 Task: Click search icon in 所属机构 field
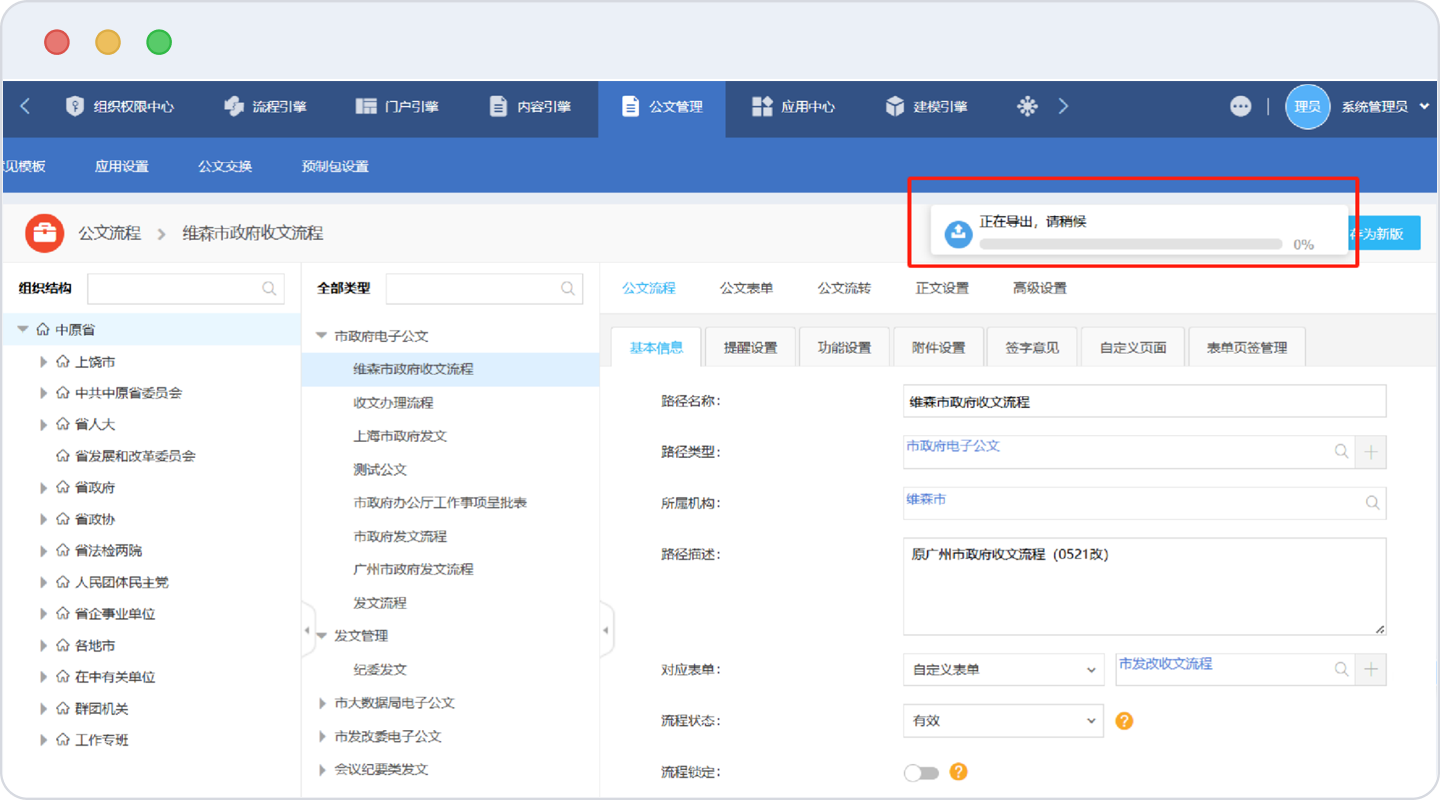(1372, 503)
